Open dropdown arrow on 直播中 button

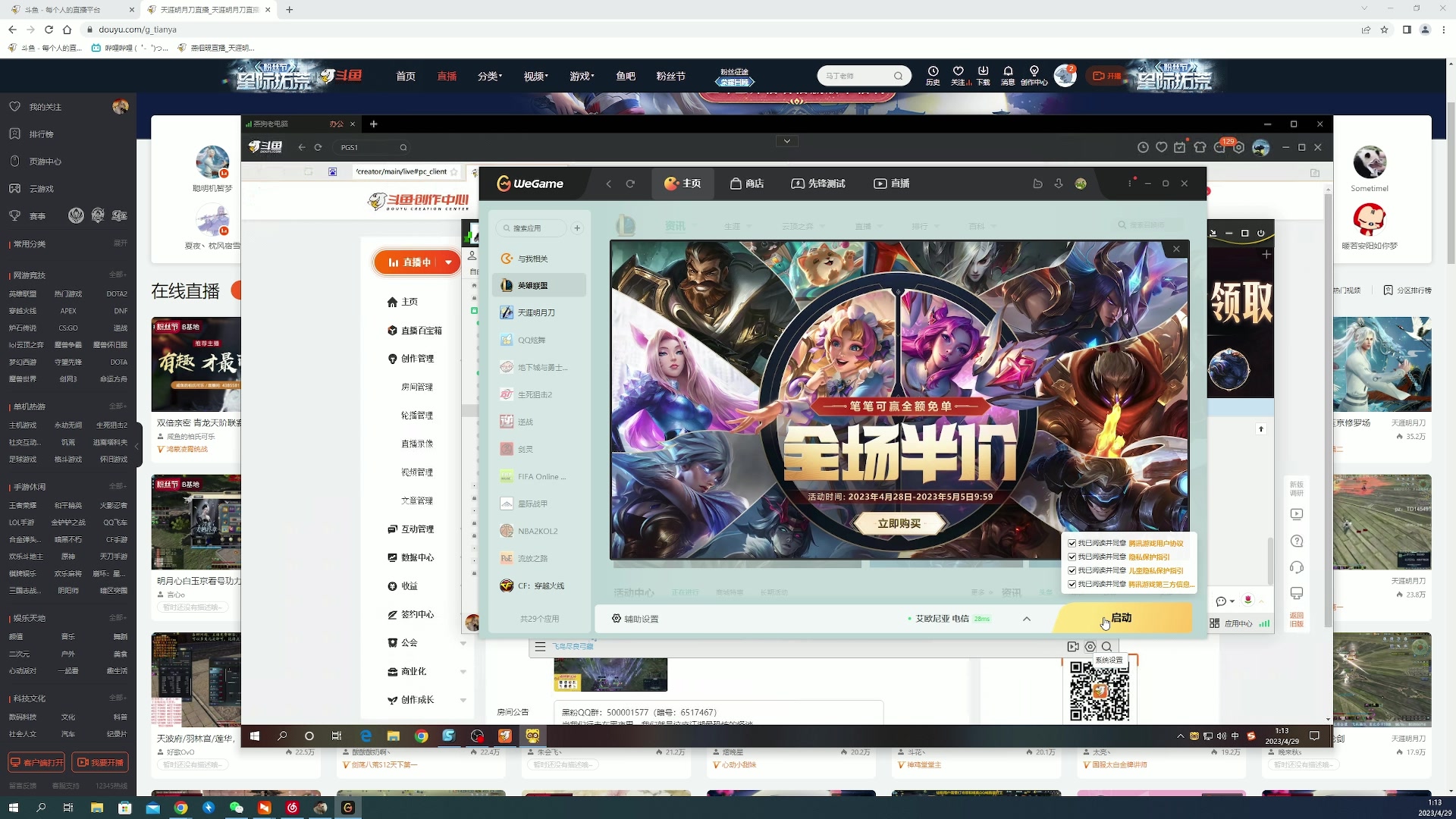449,262
